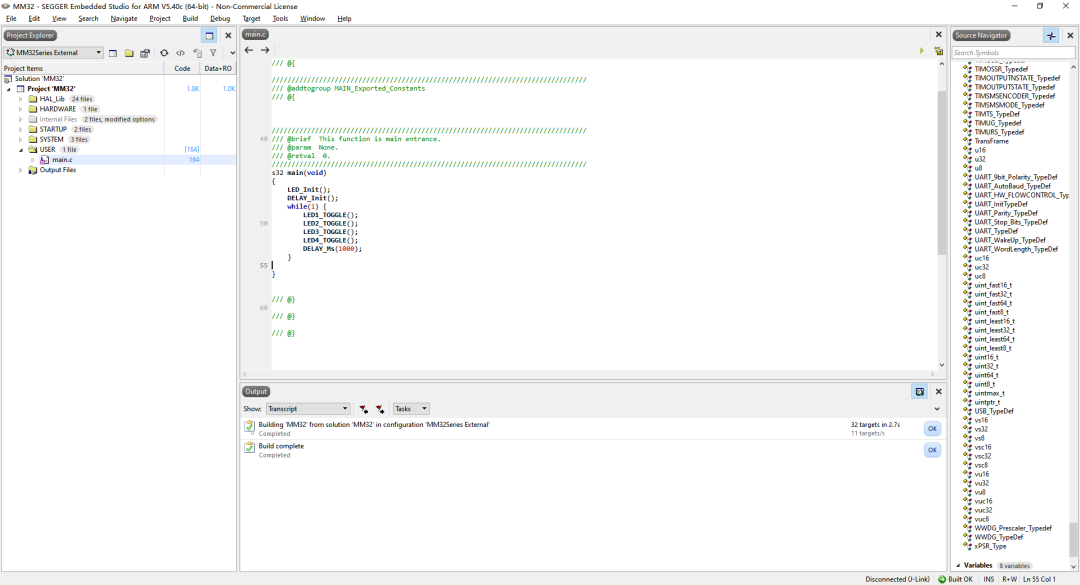The image size is (1080, 585).
Task: Click the xPSR_Type symbol icon
Action: click(x=967, y=546)
